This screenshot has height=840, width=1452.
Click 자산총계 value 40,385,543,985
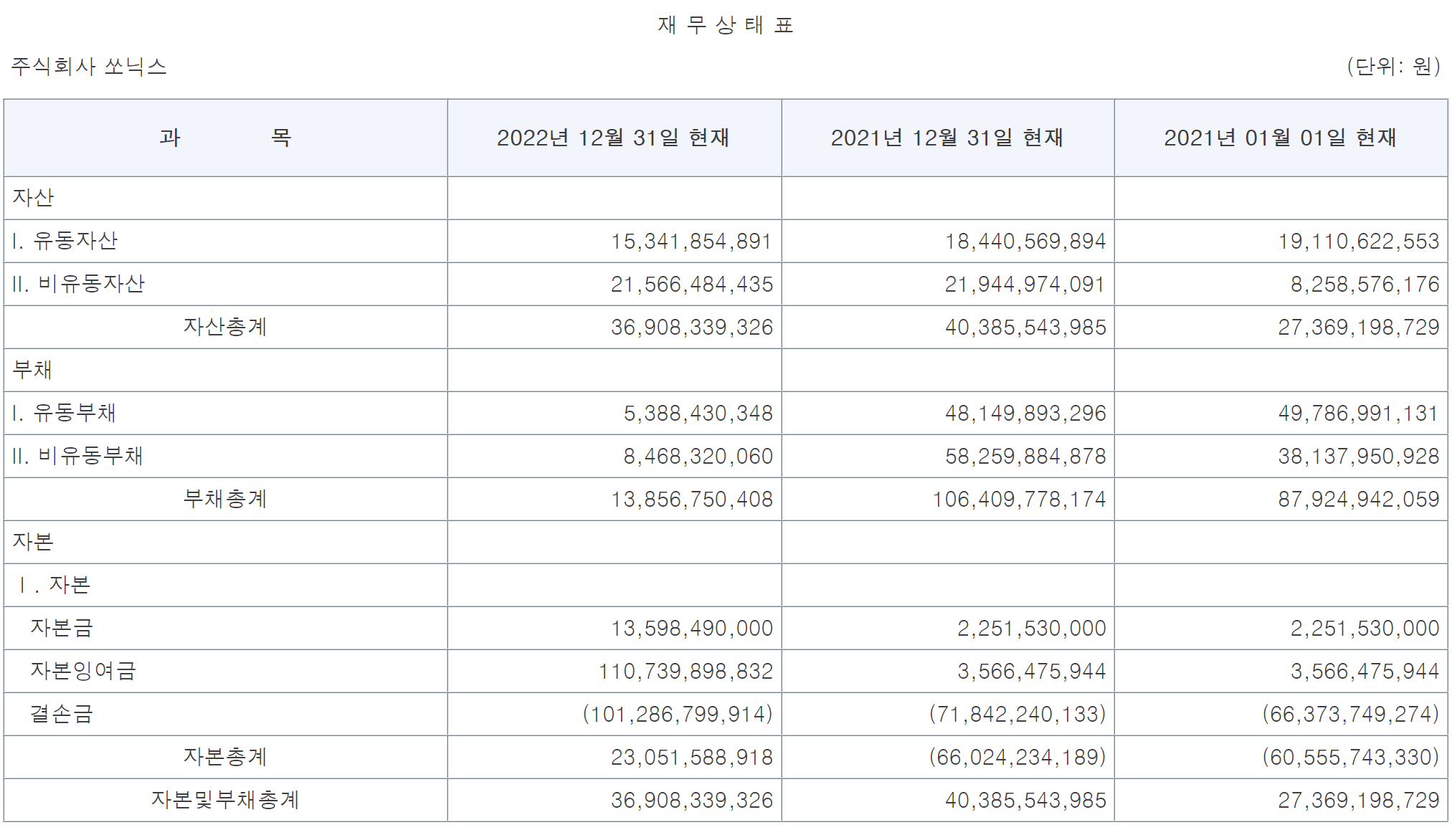pos(1025,328)
